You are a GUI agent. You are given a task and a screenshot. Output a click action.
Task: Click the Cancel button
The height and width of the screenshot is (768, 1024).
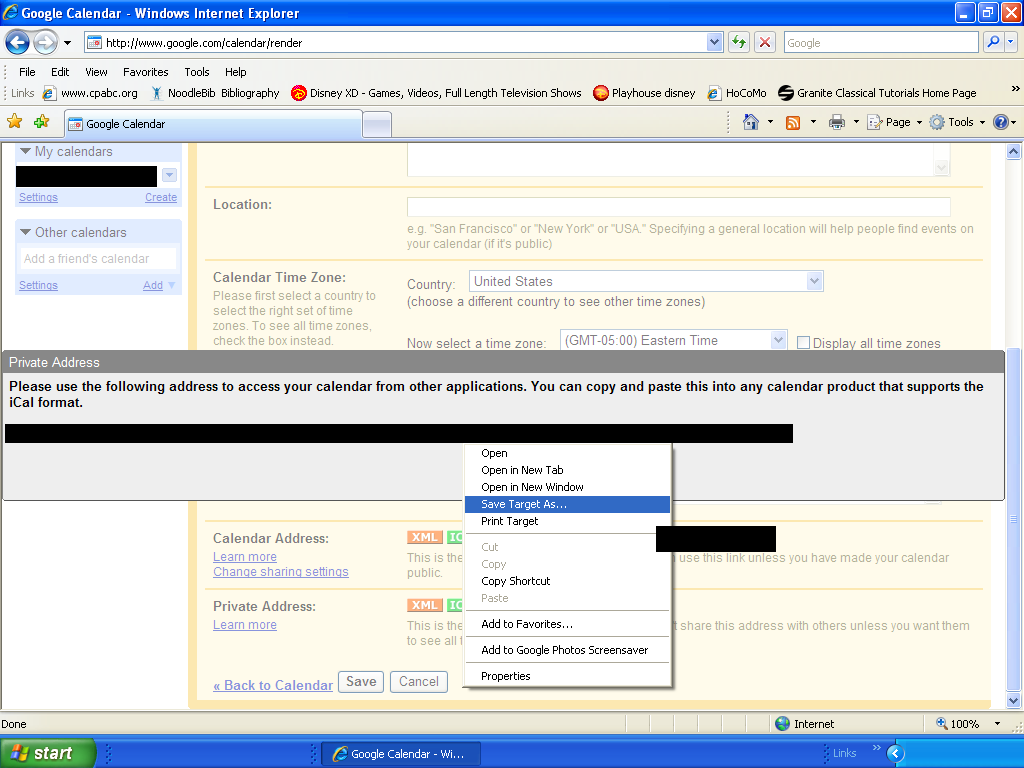419,682
